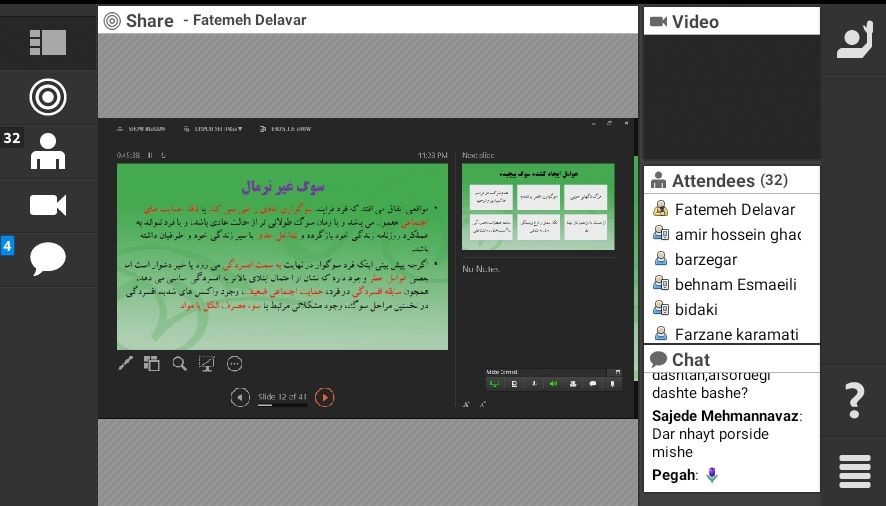Viewport: 886px width, 506px height.
Task: Open the hamburger menu icon
Action: [x=854, y=470]
